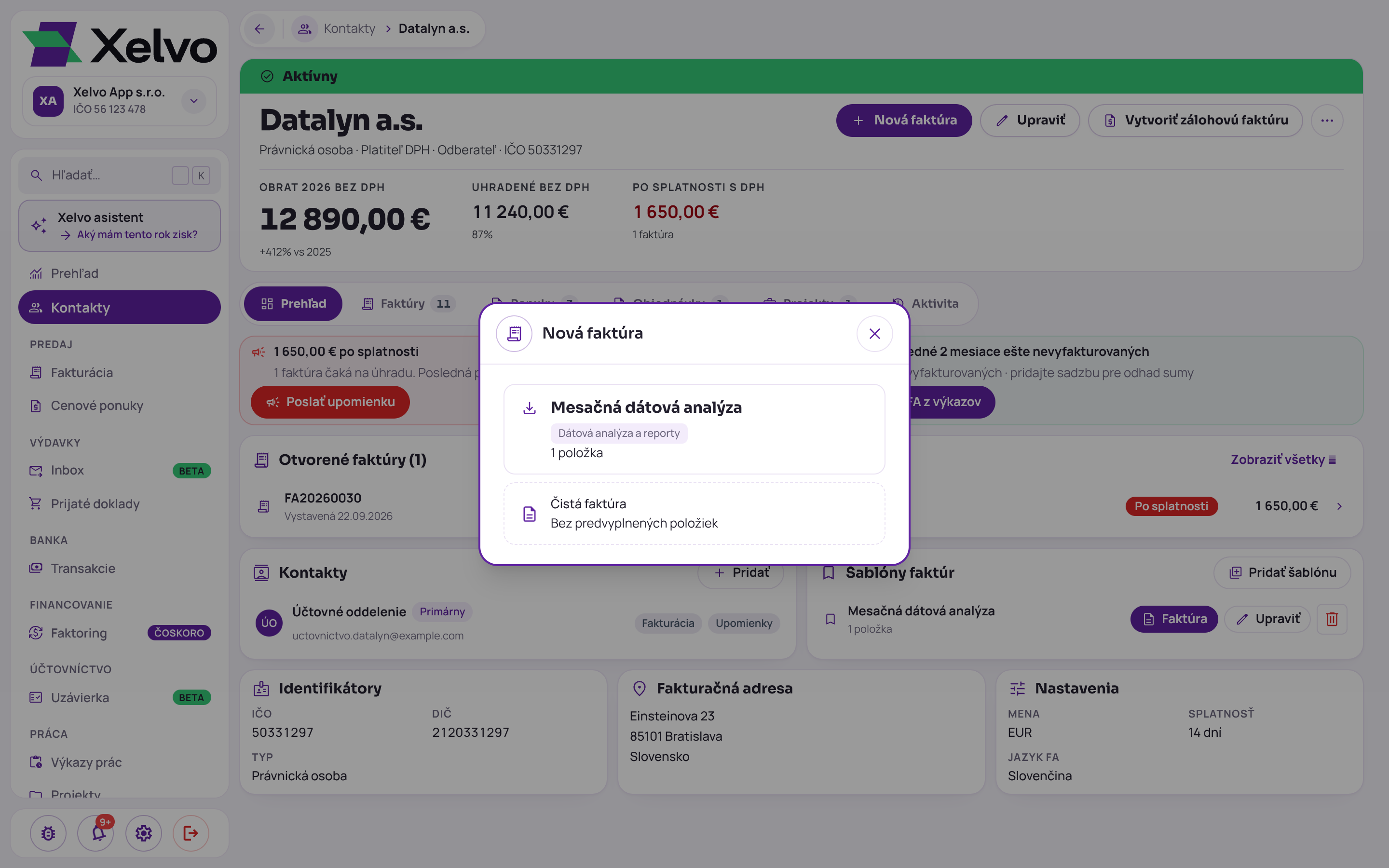Click Pridať šablónu button
Screen dimensions: 1389x868
click(1282, 572)
